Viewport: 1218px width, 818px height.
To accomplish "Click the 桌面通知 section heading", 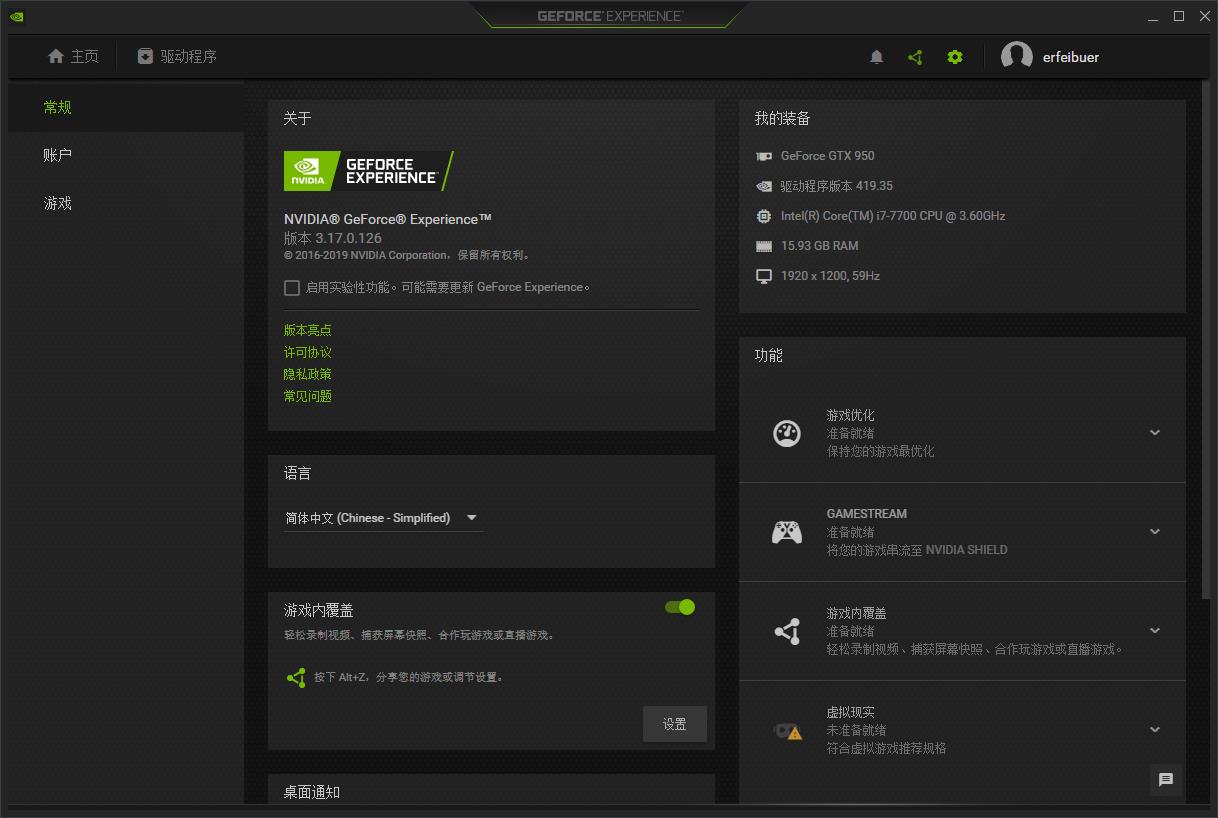I will 312,792.
